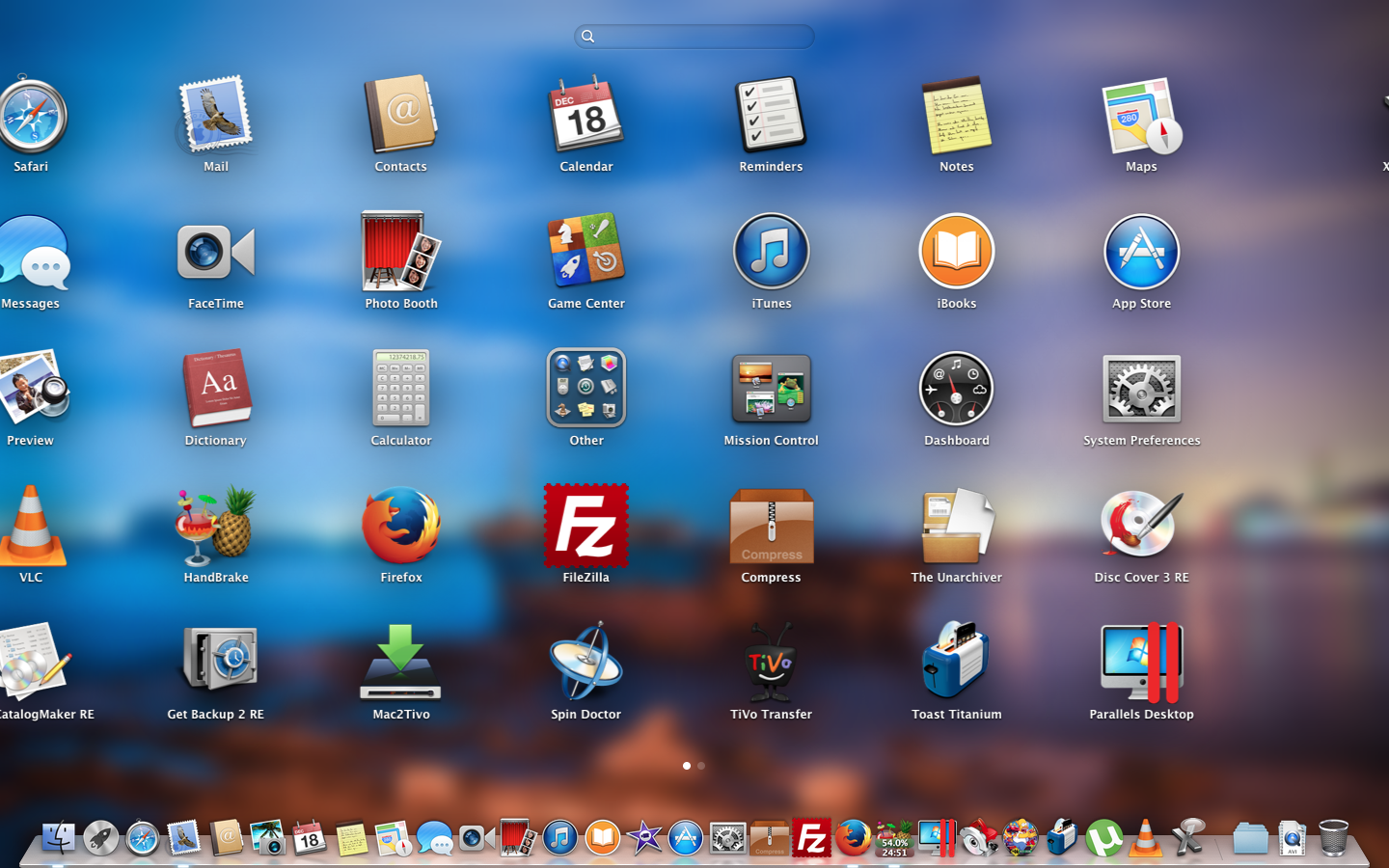Start FaceTime from the Launchpad grid
The width and height of the screenshot is (1389, 868).
click(x=215, y=253)
